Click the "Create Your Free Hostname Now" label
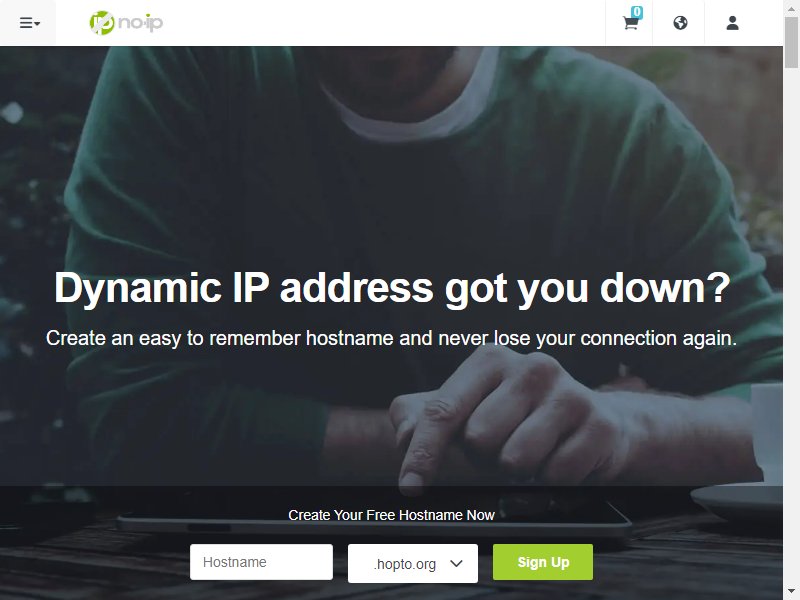Screen dimensions: 800x600 click(391, 515)
